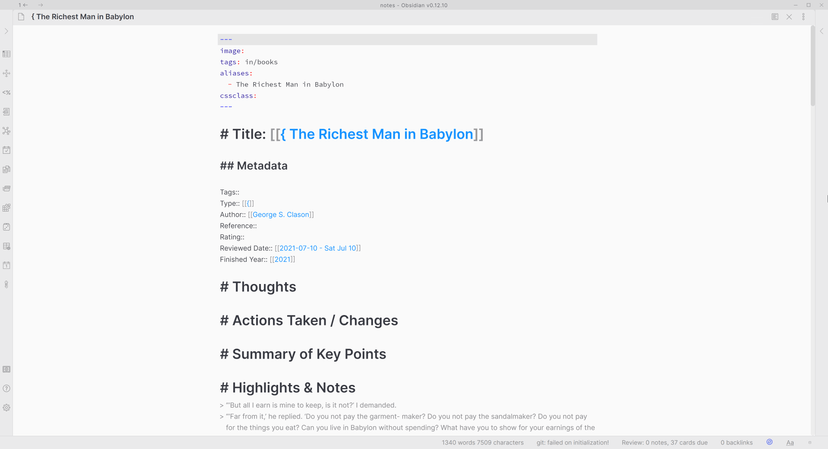This screenshot has height=449, width=828.
Task: Click the blocks-with-plus ribbon icon
Action: tap(6, 208)
